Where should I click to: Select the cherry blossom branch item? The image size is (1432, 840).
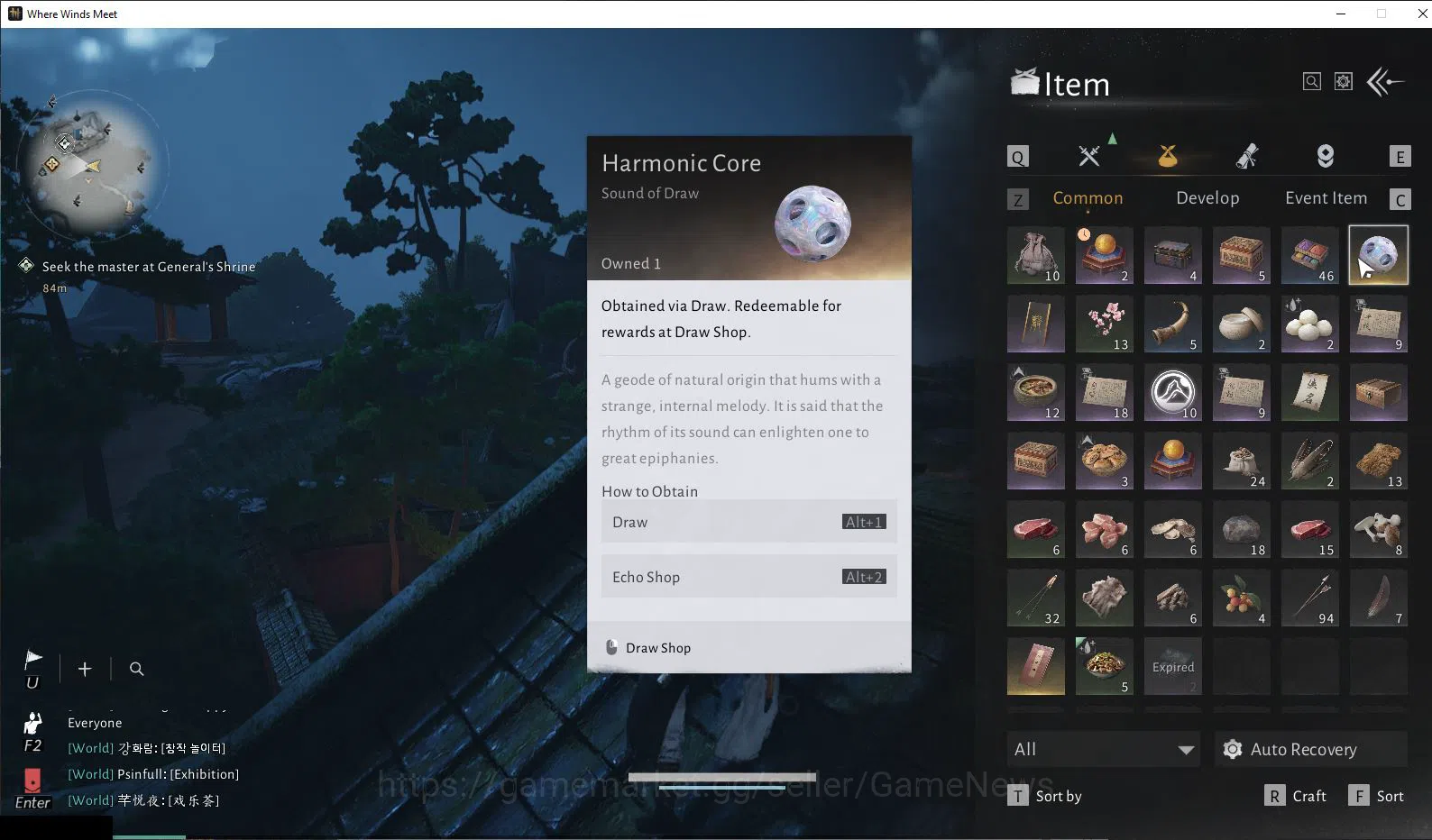pos(1105,324)
